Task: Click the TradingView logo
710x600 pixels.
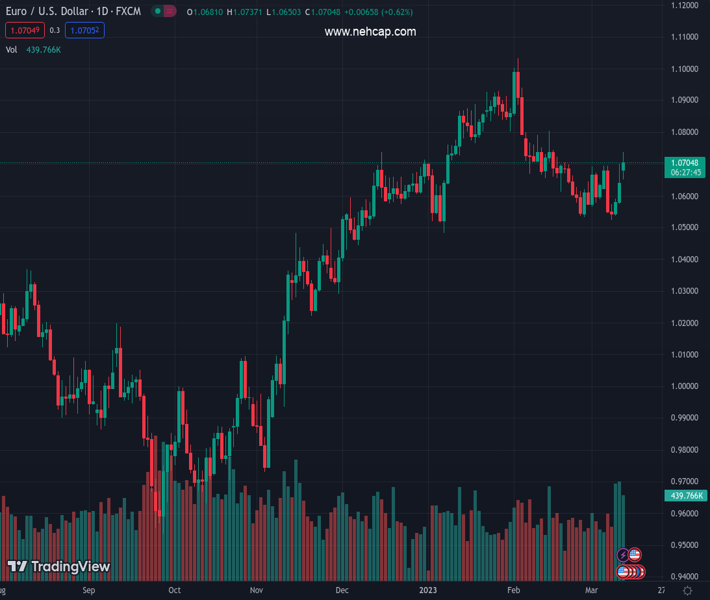Action: [x=58, y=567]
